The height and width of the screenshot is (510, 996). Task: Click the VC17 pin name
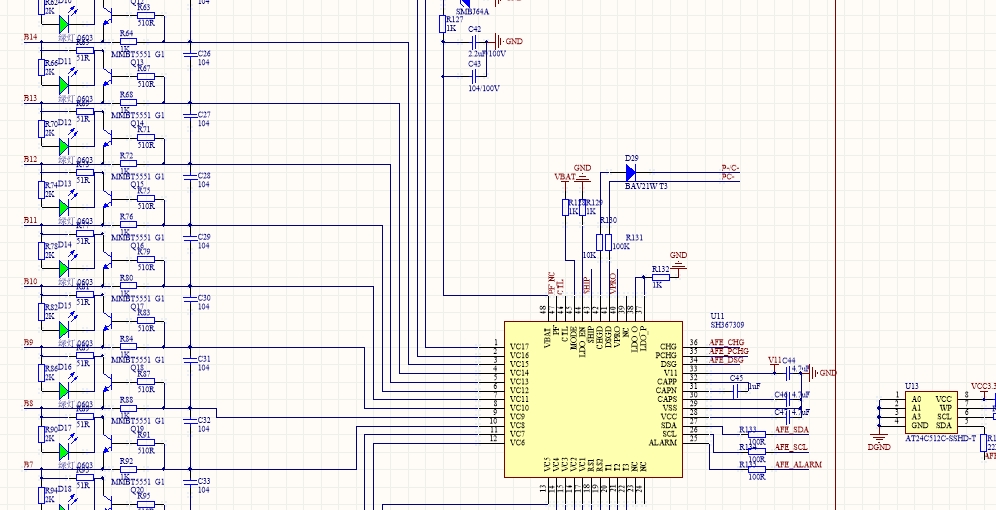519,347
